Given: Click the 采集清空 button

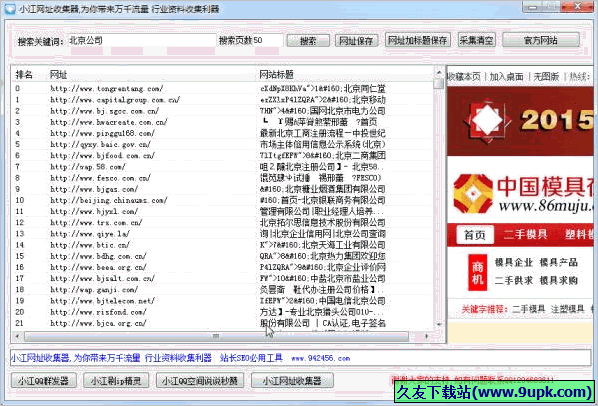Looking at the screenshot, I should [x=476, y=40].
